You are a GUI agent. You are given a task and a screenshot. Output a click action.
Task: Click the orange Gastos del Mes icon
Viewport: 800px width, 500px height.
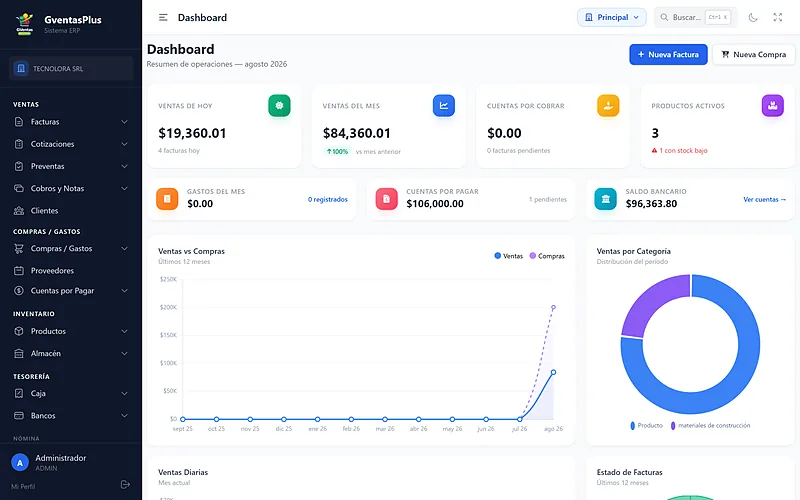coord(167,199)
